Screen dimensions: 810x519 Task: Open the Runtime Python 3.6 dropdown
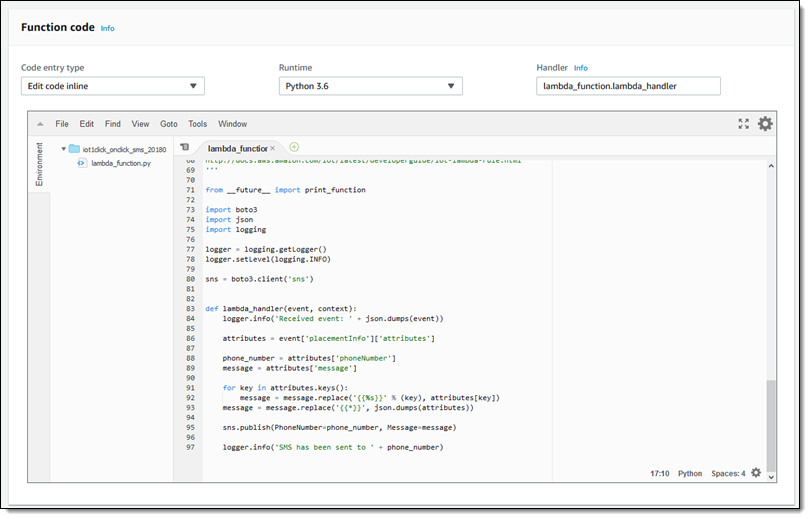pyautogui.click(x=370, y=86)
